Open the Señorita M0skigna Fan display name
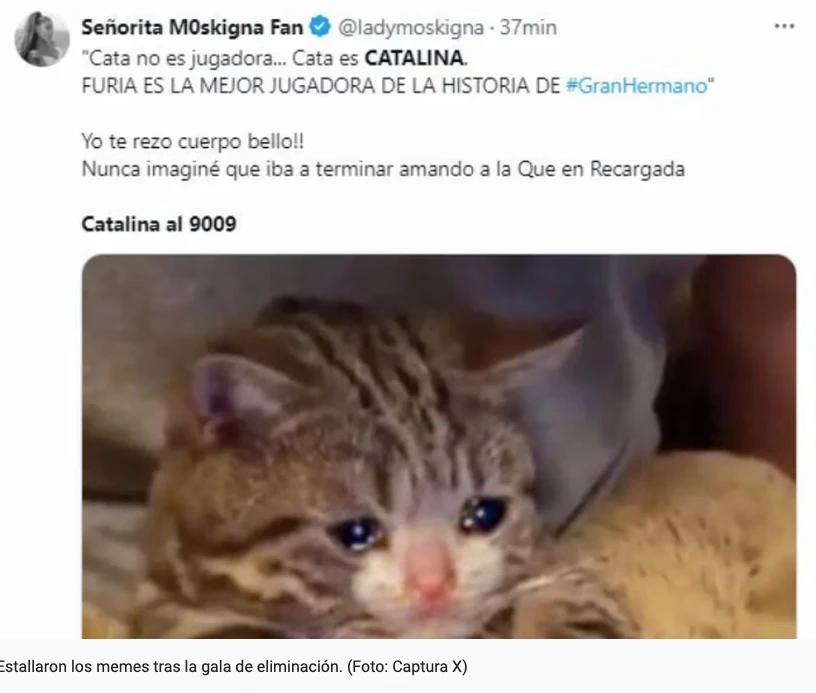This screenshot has width=816, height=693. (x=192, y=27)
